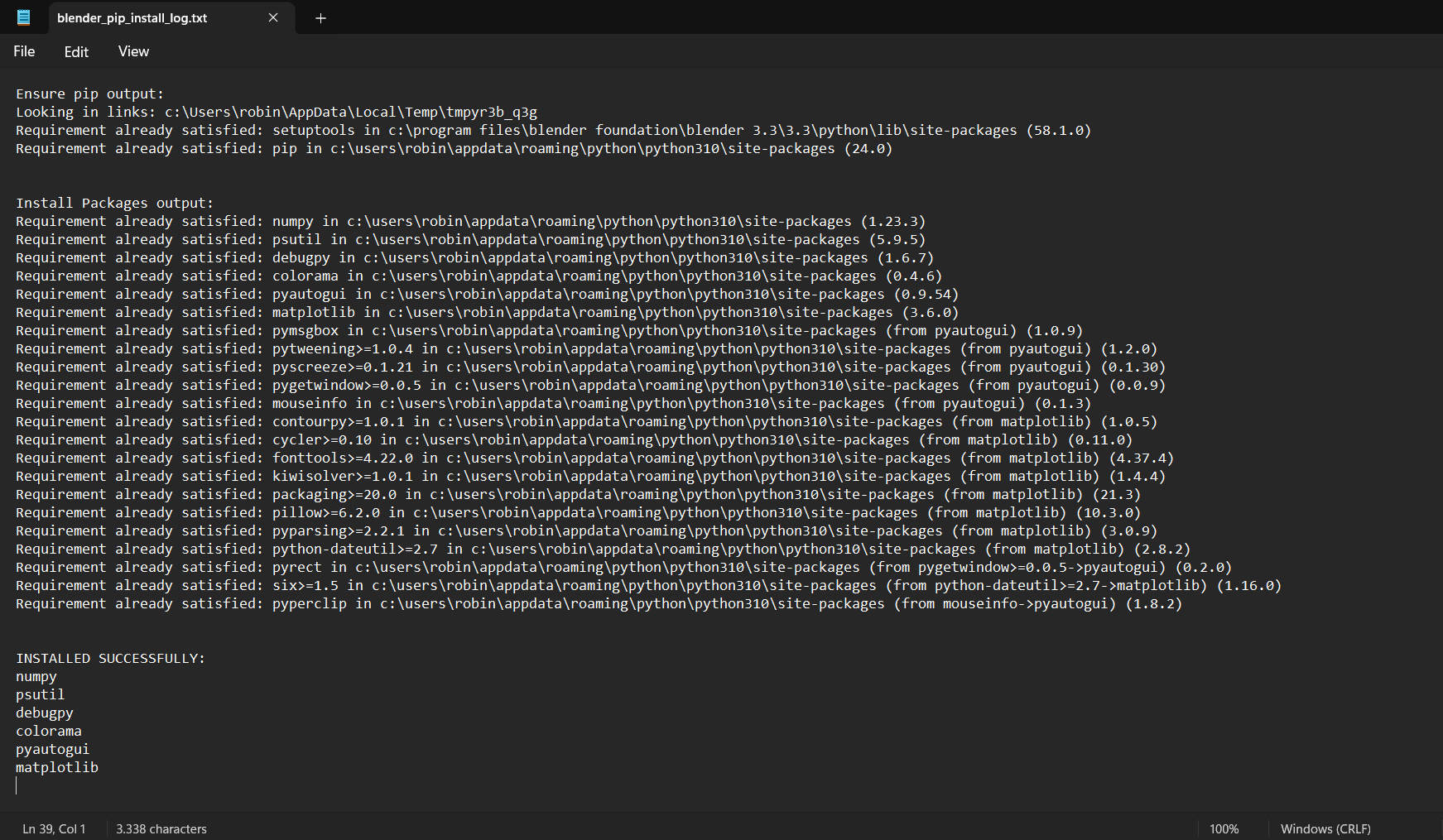Image resolution: width=1443 pixels, height=840 pixels.
Task: Click the pymsgbox (1.0.9) requirement line
Action: coord(549,330)
